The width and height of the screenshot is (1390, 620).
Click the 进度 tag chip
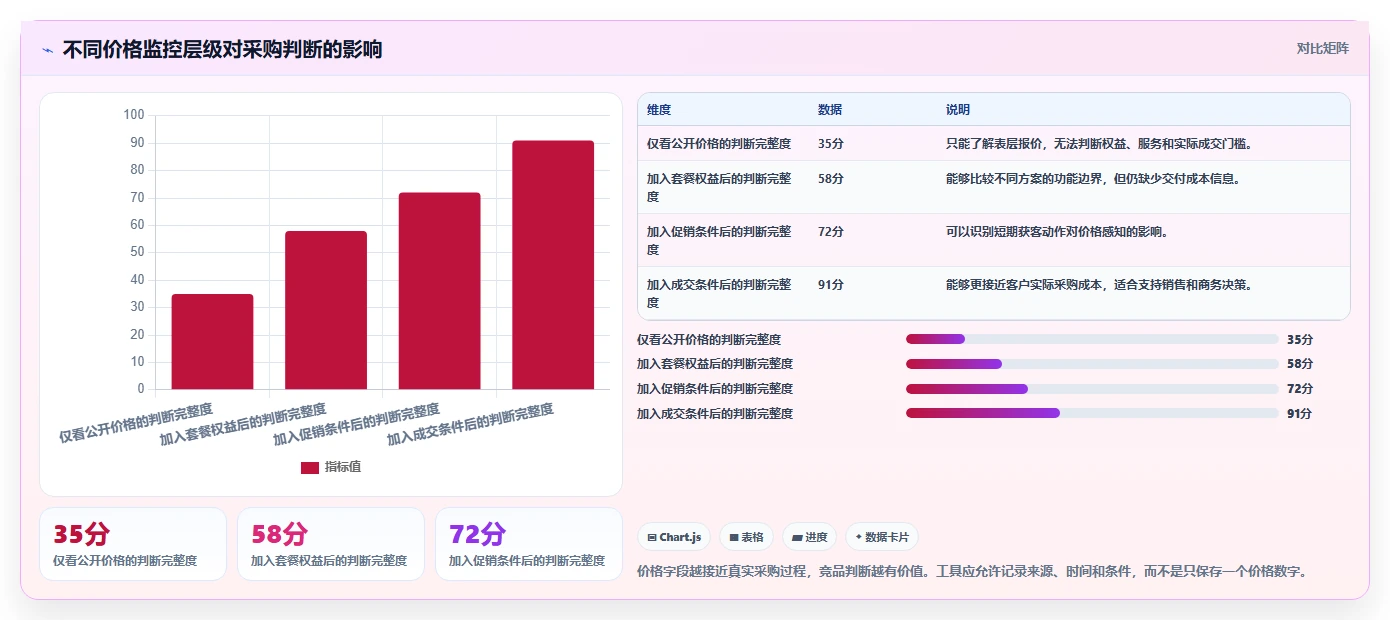[x=809, y=537]
